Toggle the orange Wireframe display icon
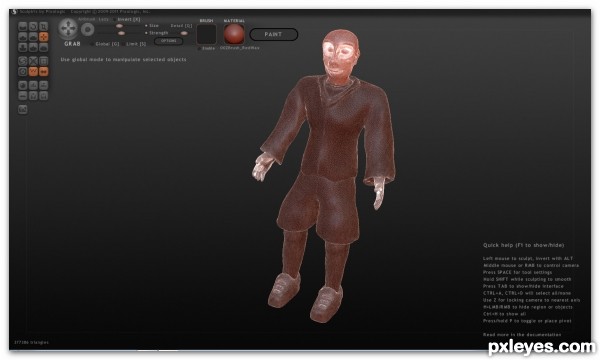Viewport: 600px width, 360px height. pyautogui.click(x=33, y=72)
